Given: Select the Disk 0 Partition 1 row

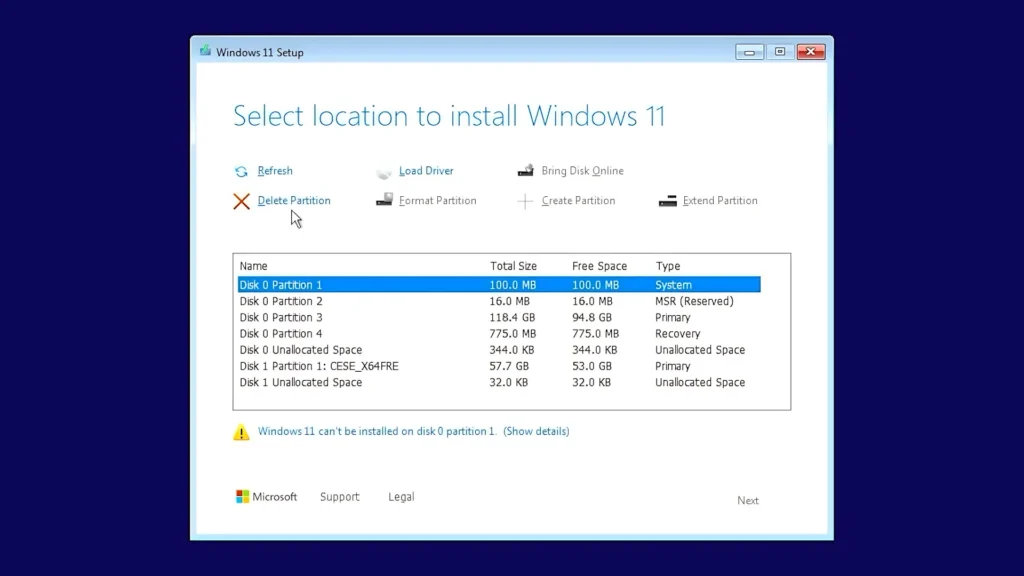Looking at the screenshot, I should click(x=499, y=285).
